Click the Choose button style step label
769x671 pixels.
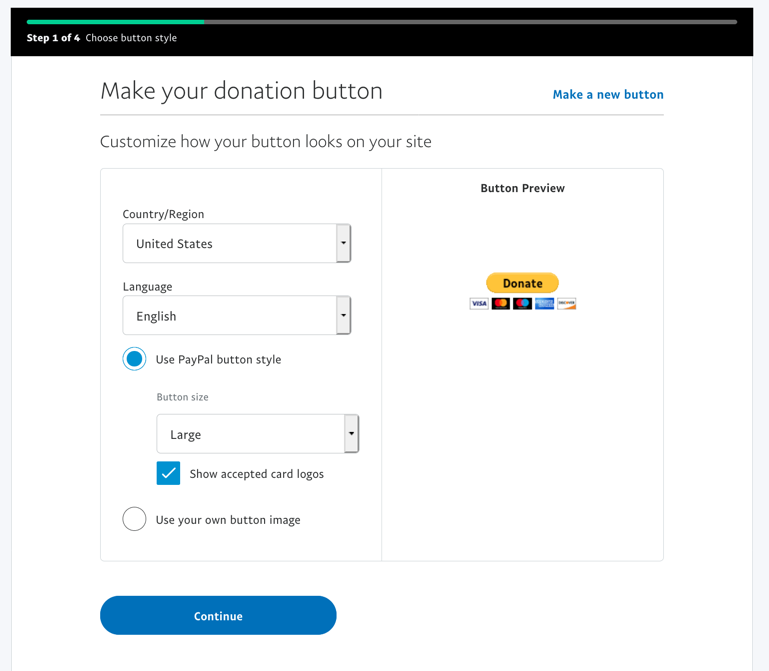click(x=131, y=38)
